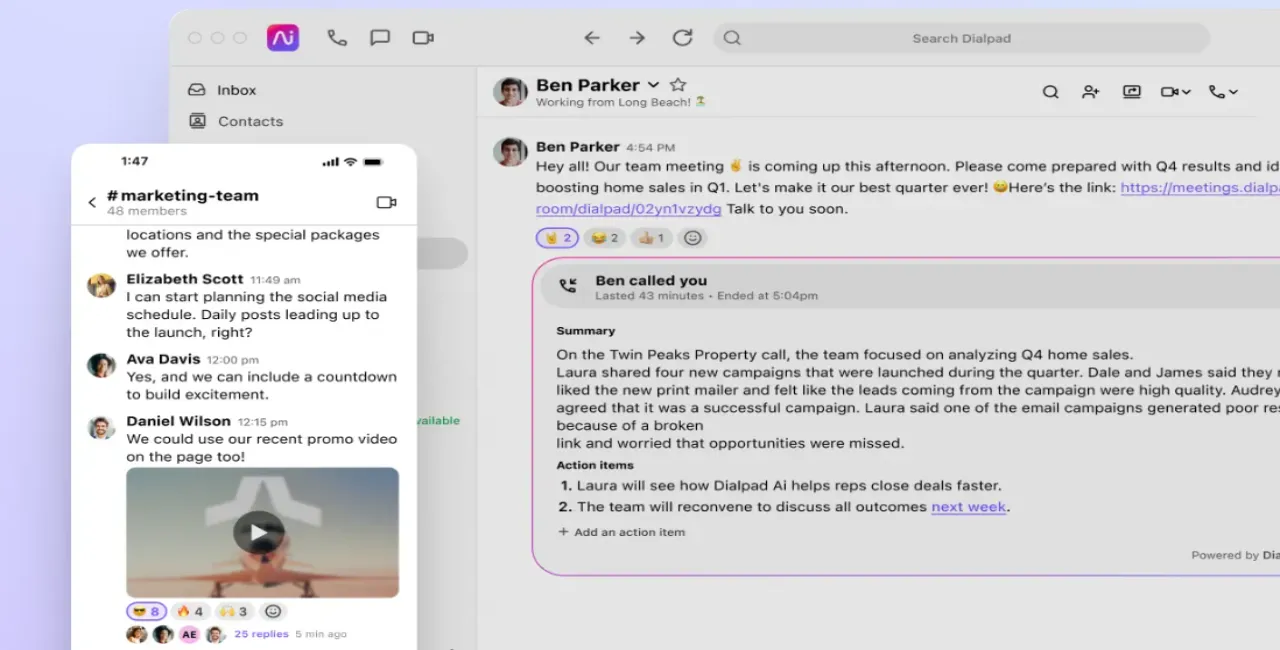
Task: Click Add an action item
Action: [x=622, y=532]
